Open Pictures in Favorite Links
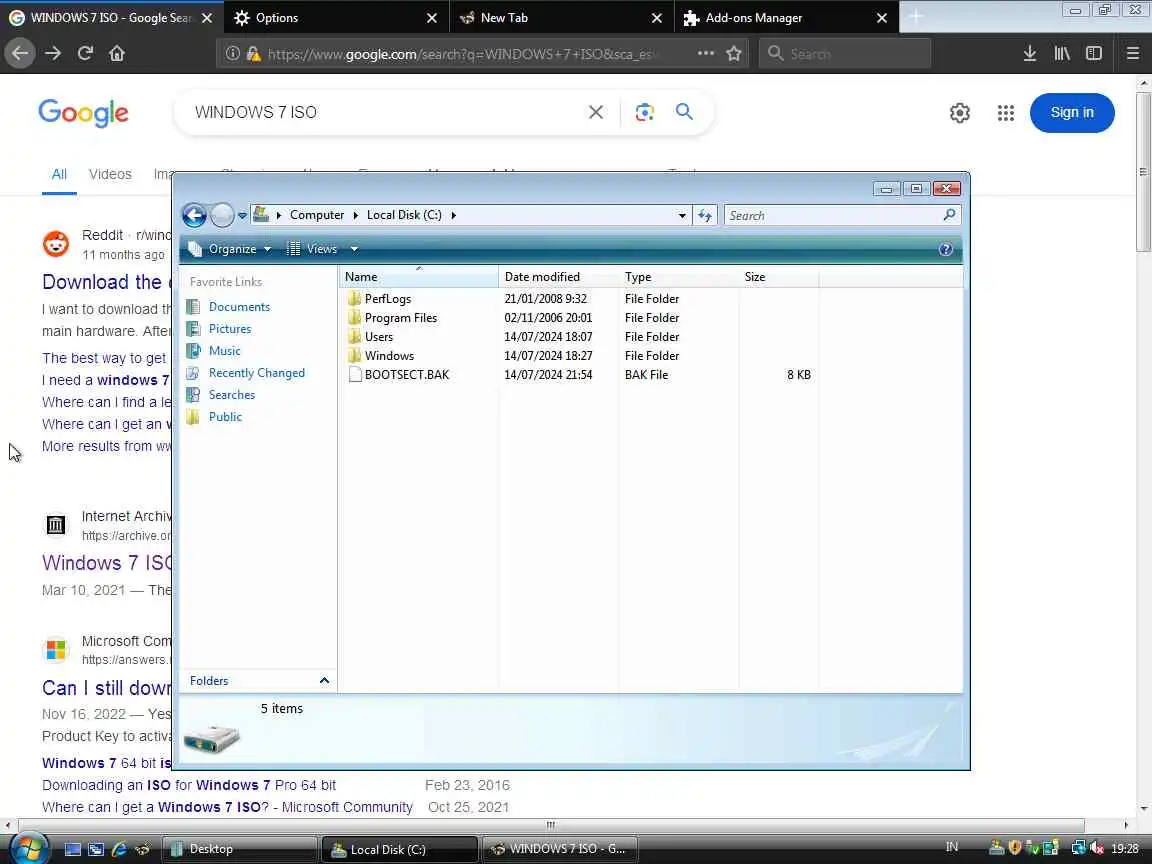1152x864 pixels. click(x=229, y=329)
